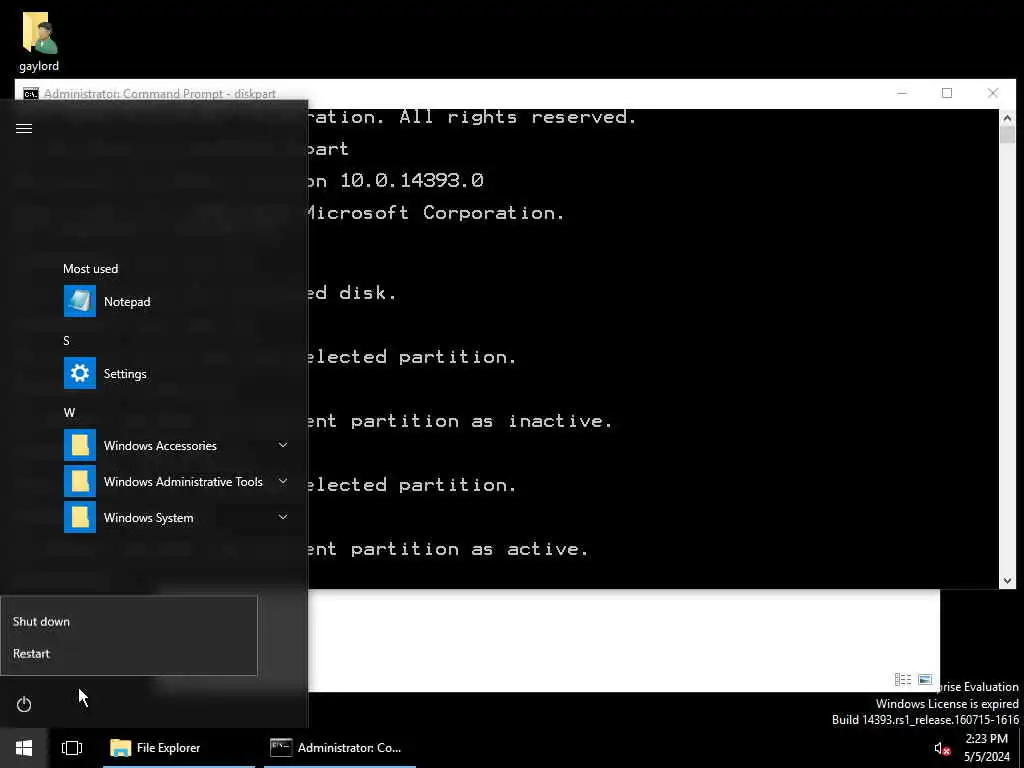Screen dimensions: 1024x768
Task: Choose Shut down from power menu
Action: point(129,621)
